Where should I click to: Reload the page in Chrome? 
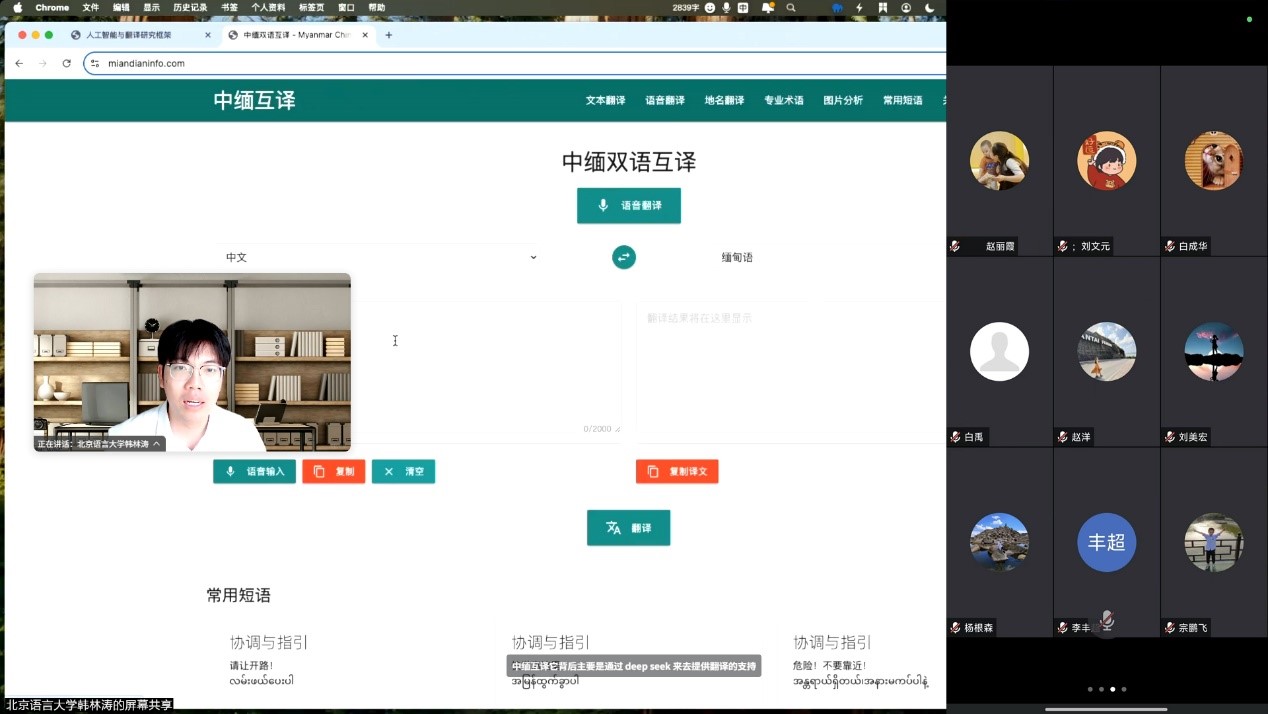(x=67, y=63)
